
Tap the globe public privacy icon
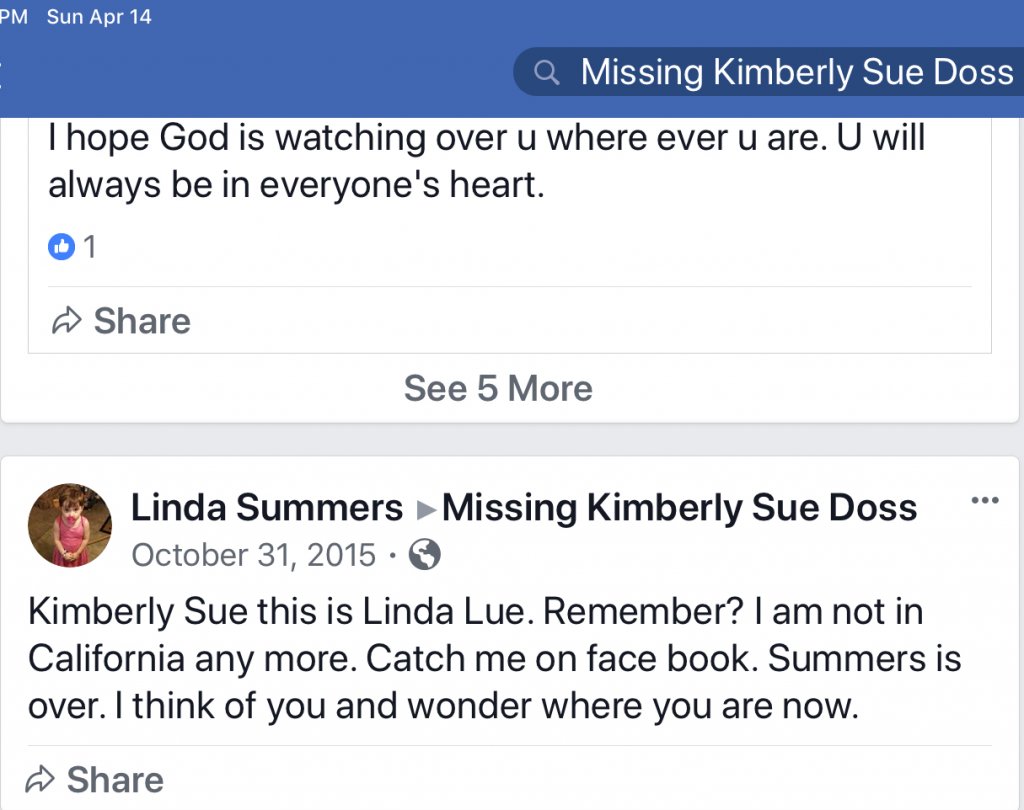[425, 555]
